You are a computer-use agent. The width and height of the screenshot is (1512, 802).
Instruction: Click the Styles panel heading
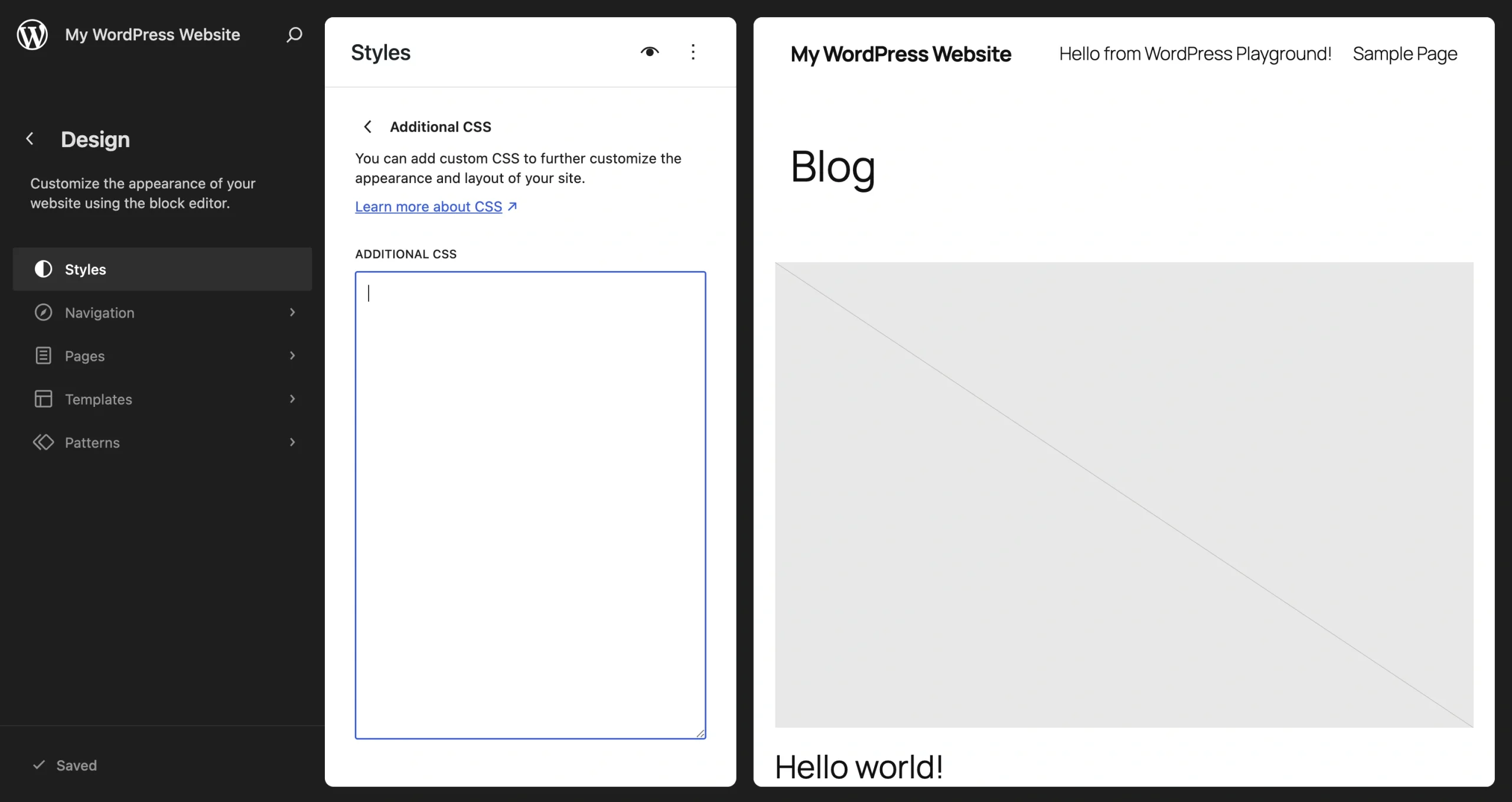[x=381, y=52]
